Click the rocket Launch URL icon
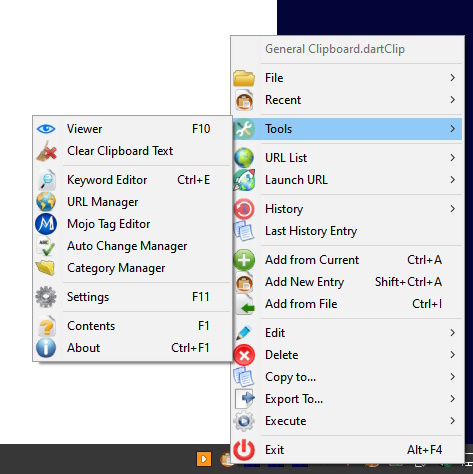 coord(244,180)
